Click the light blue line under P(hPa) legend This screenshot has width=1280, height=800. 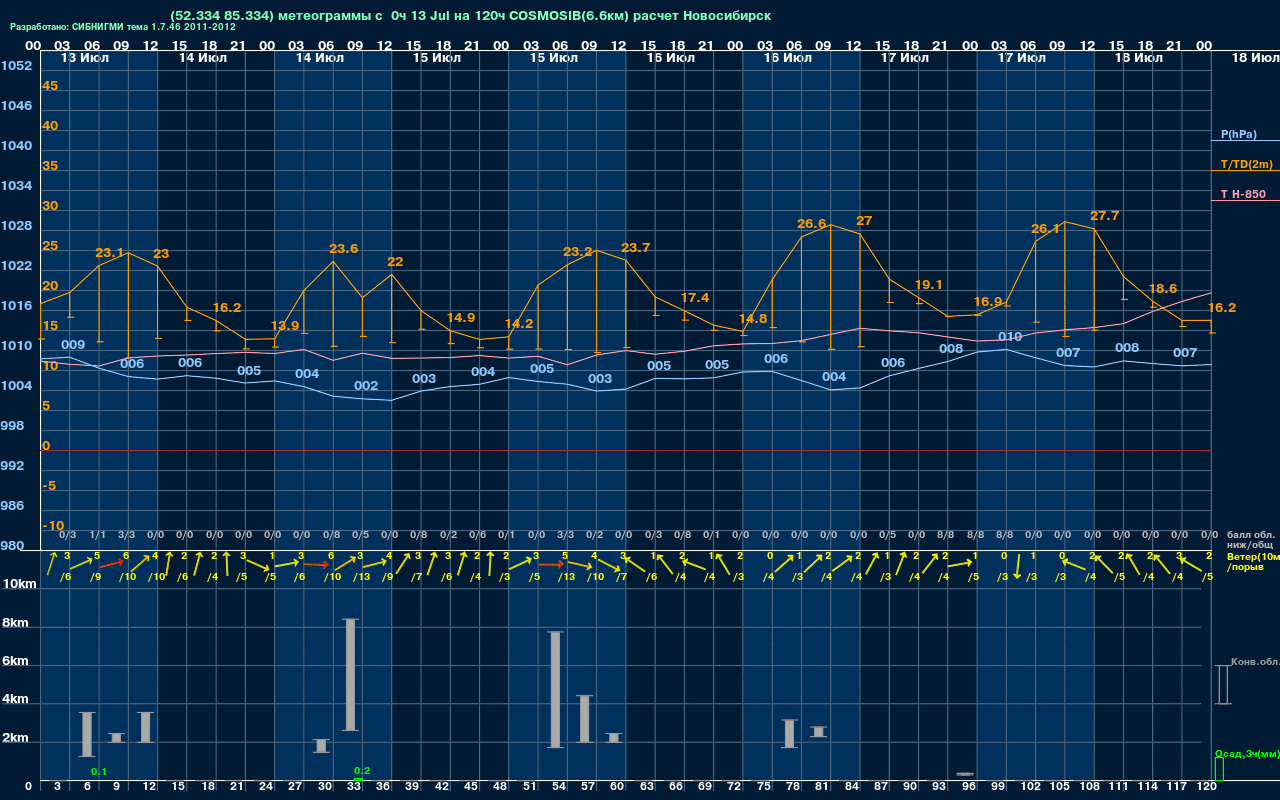1245,141
